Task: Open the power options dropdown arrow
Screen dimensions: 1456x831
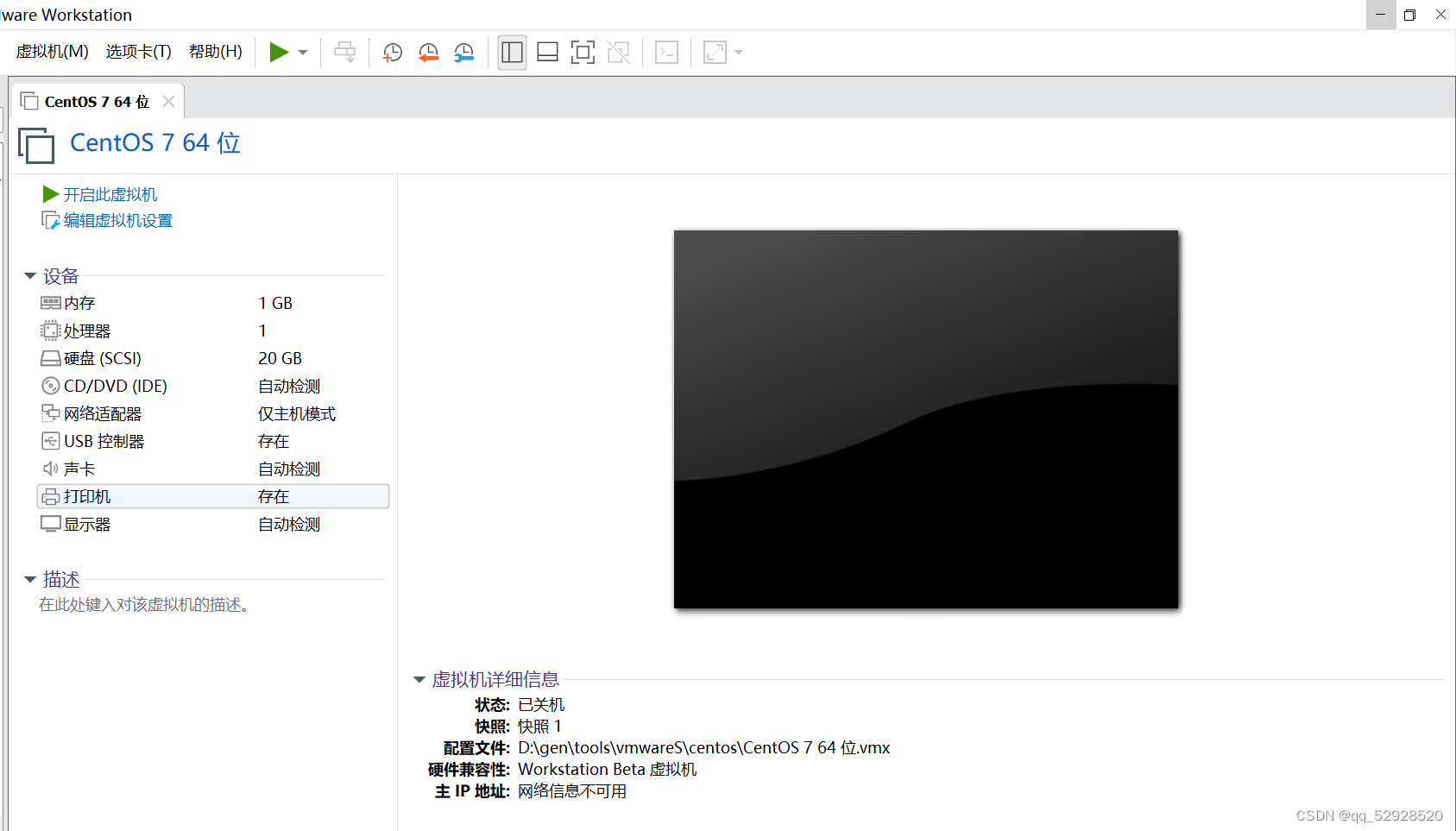Action: [x=303, y=53]
